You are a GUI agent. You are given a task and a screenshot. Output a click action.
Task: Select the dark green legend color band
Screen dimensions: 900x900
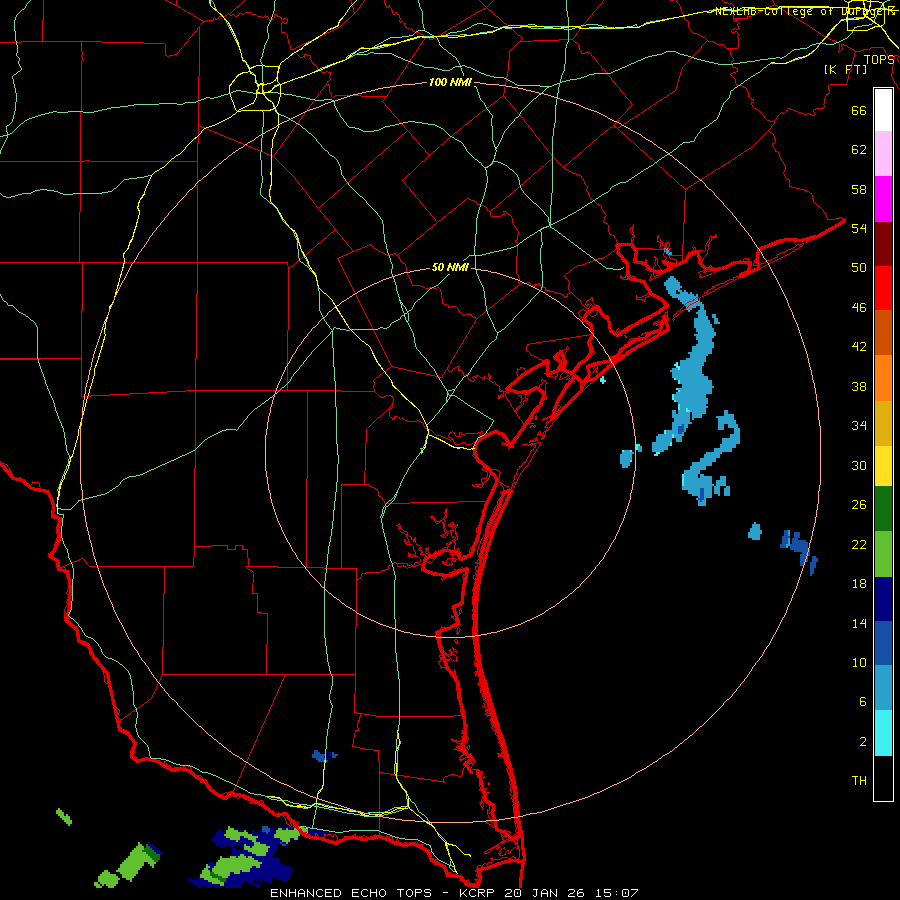tap(883, 509)
